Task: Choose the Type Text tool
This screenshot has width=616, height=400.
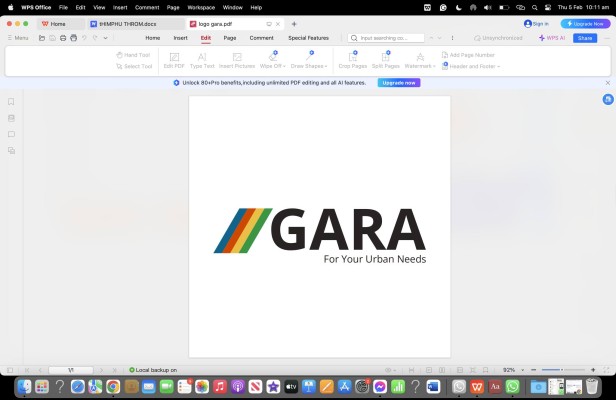Action: point(202,60)
